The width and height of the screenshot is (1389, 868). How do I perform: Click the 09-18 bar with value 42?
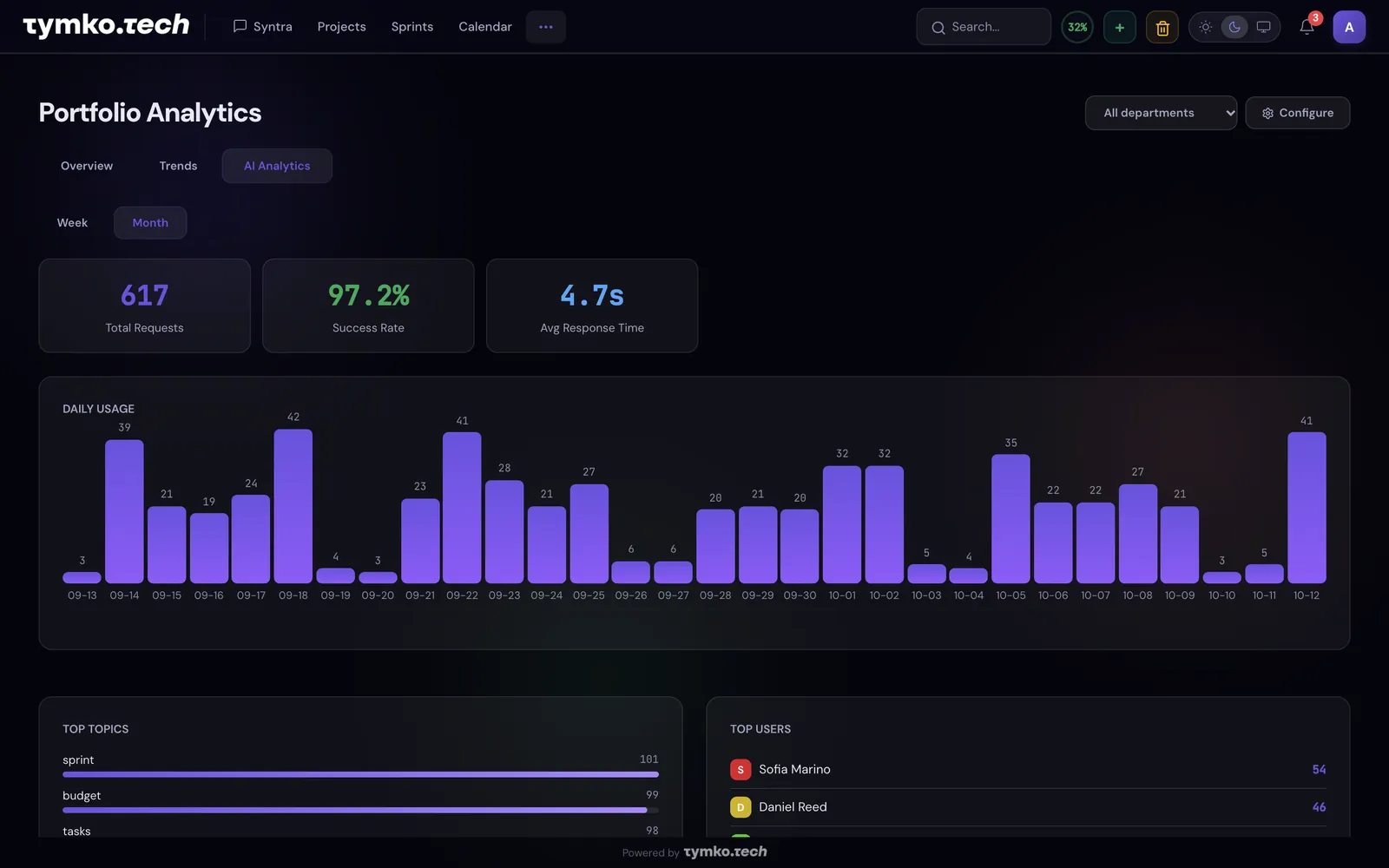(x=293, y=506)
